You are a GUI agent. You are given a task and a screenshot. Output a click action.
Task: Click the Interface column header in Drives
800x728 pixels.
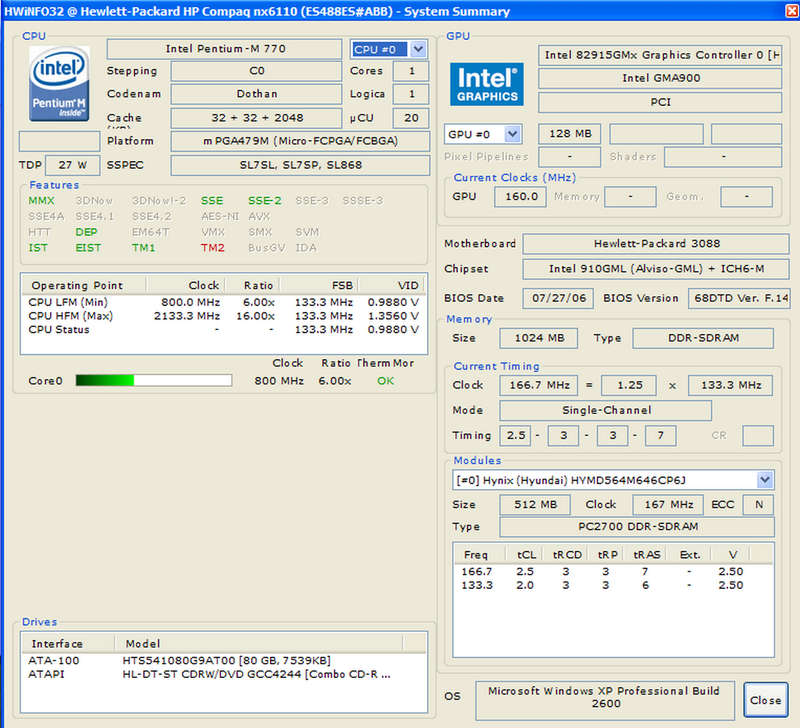coord(68,643)
